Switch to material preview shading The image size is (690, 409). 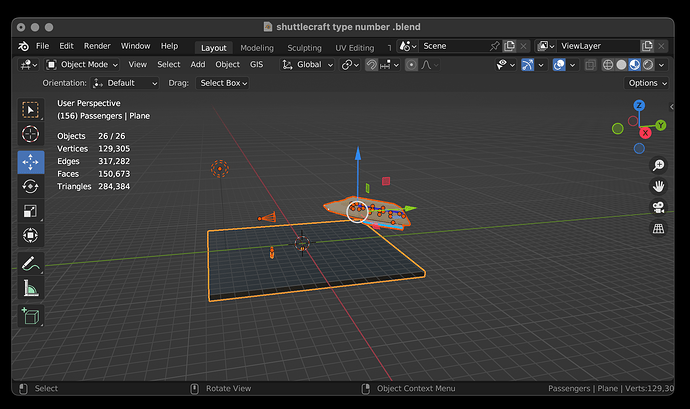[x=635, y=65]
